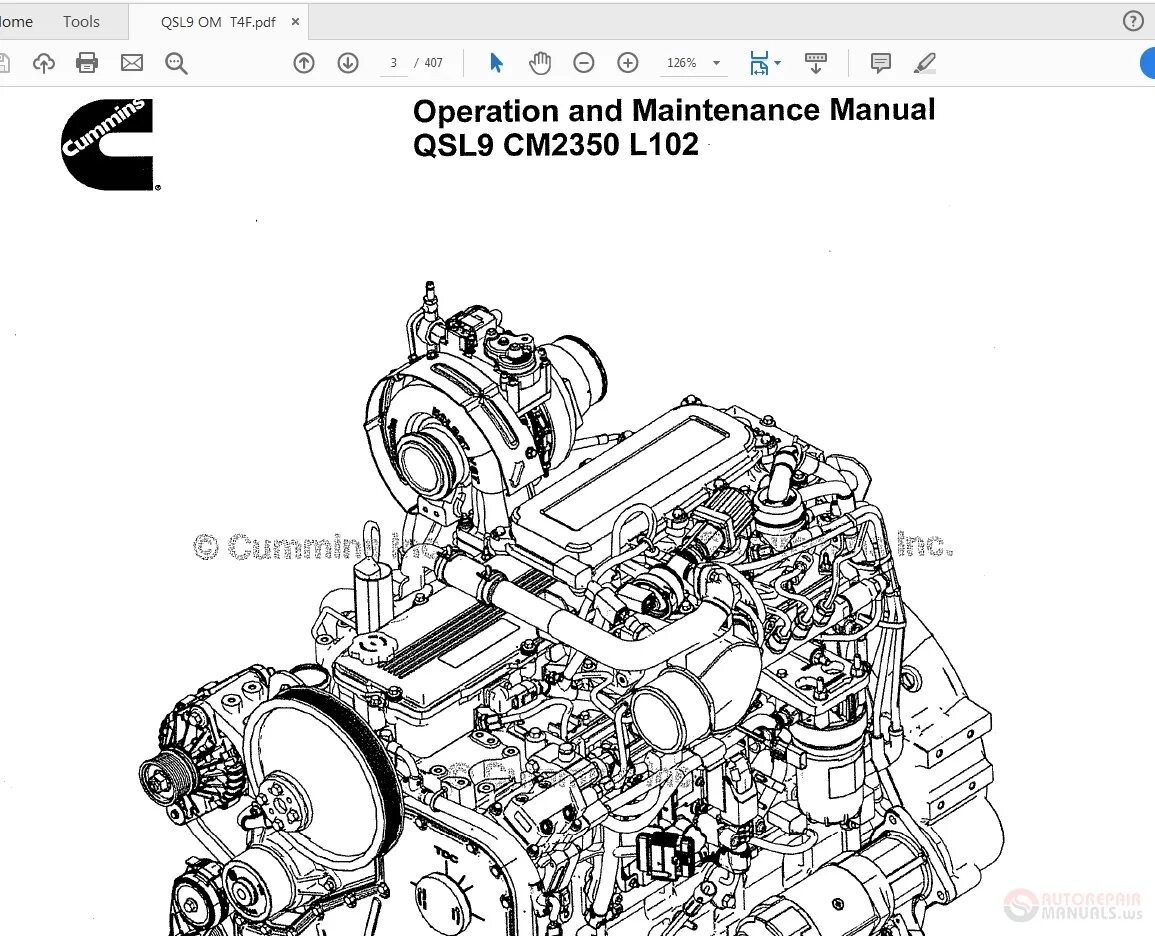Switch to the Tools tab
Image resolution: width=1155 pixels, height=936 pixels.
point(81,21)
